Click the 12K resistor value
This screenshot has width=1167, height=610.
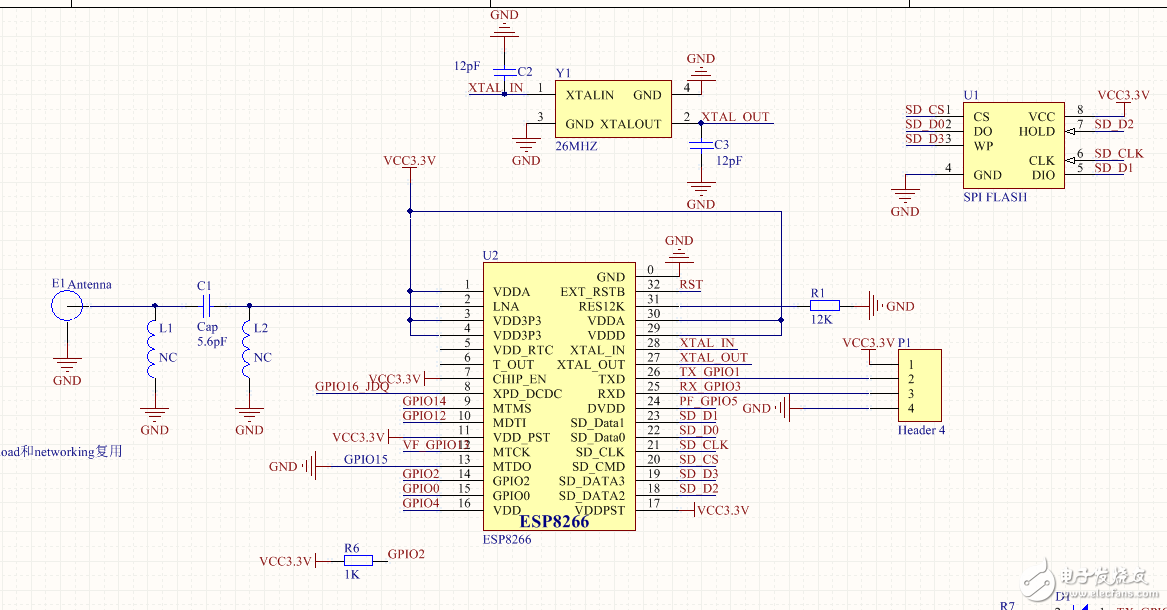pyautogui.click(x=822, y=320)
